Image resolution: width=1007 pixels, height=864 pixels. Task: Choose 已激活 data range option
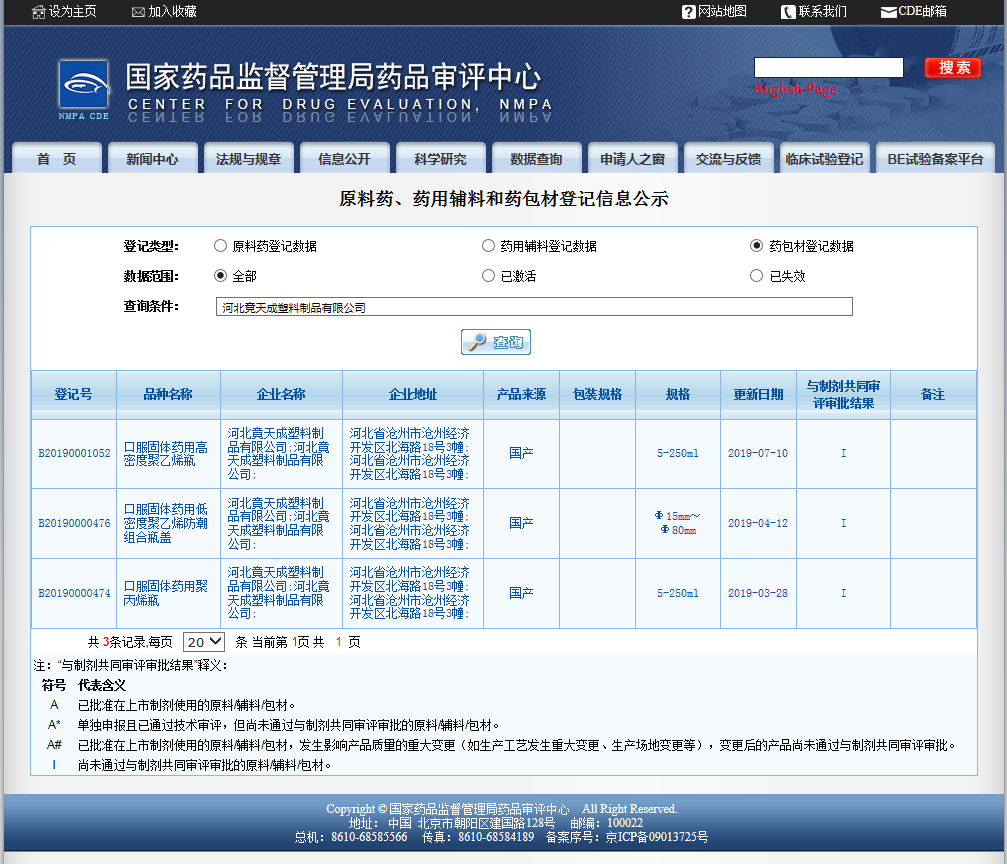click(x=488, y=276)
